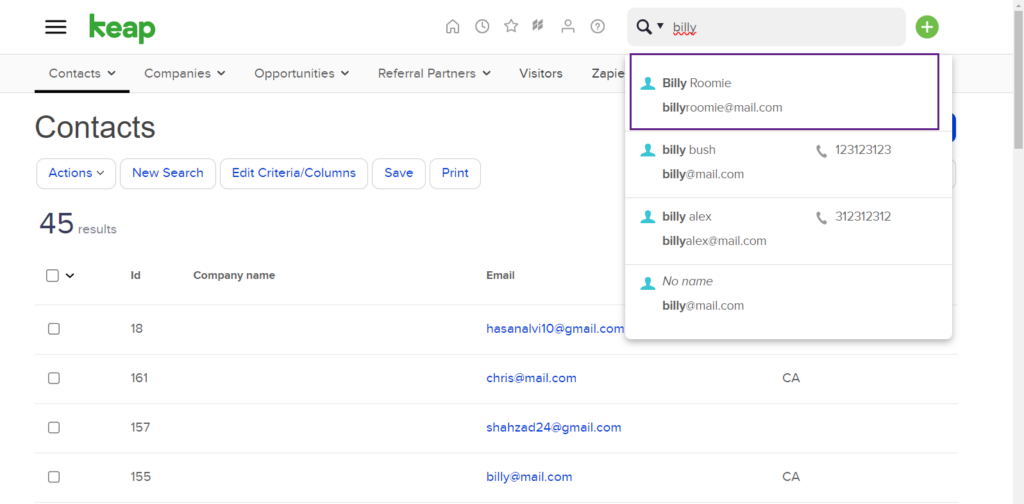Select the billy bush search result
1024x504 pixels.
click(788, 164)
